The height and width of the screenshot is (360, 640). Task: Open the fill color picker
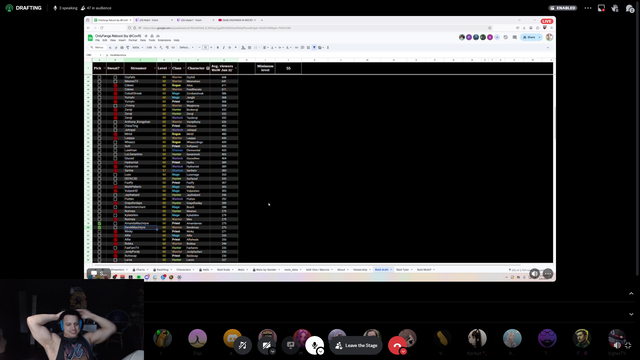click(x=243, y=47)
